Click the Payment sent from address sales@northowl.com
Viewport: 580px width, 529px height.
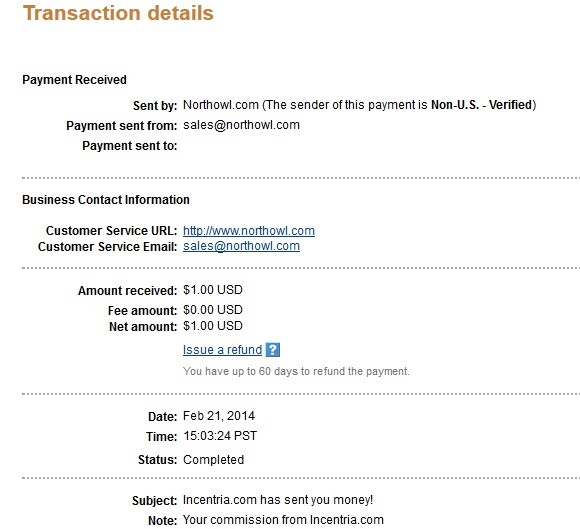pyautogui.click(x=242, y=125)
